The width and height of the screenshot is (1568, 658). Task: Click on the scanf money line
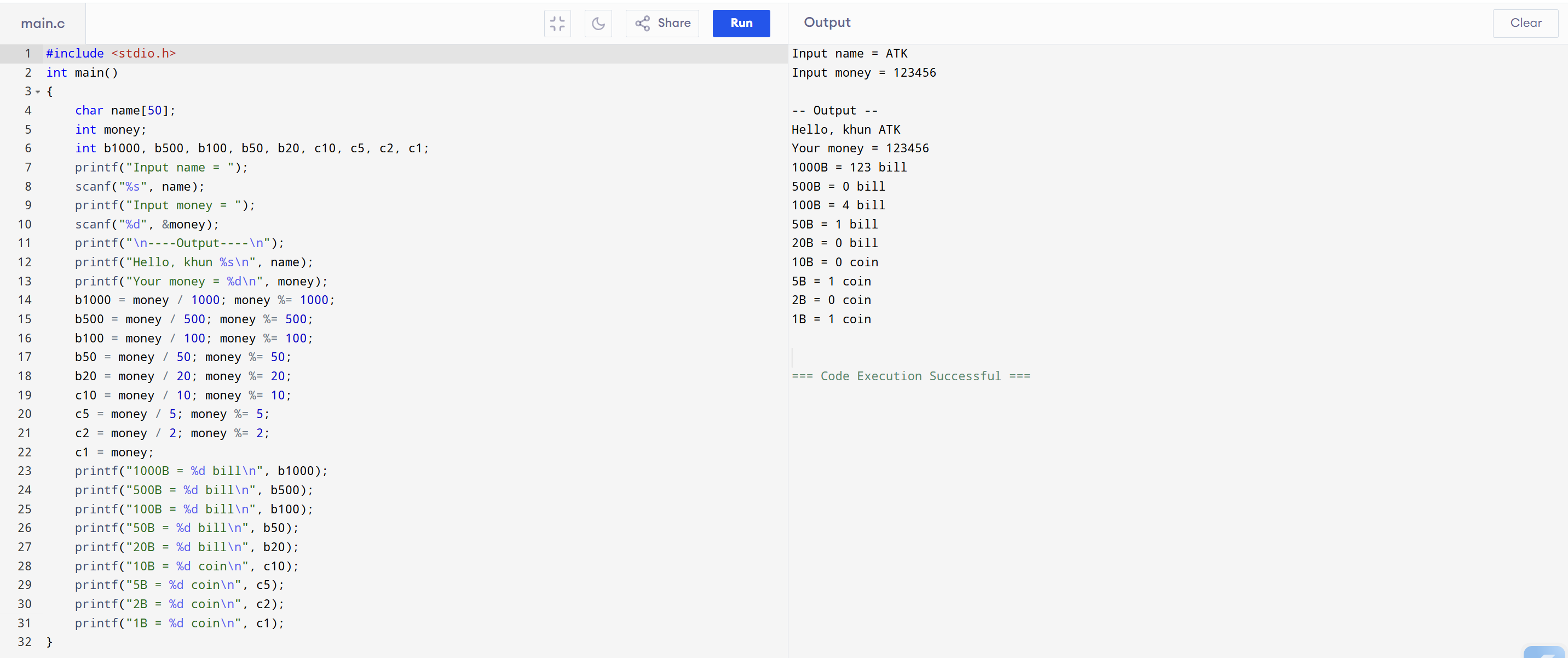pyautogui.click(x=146, y=224)
